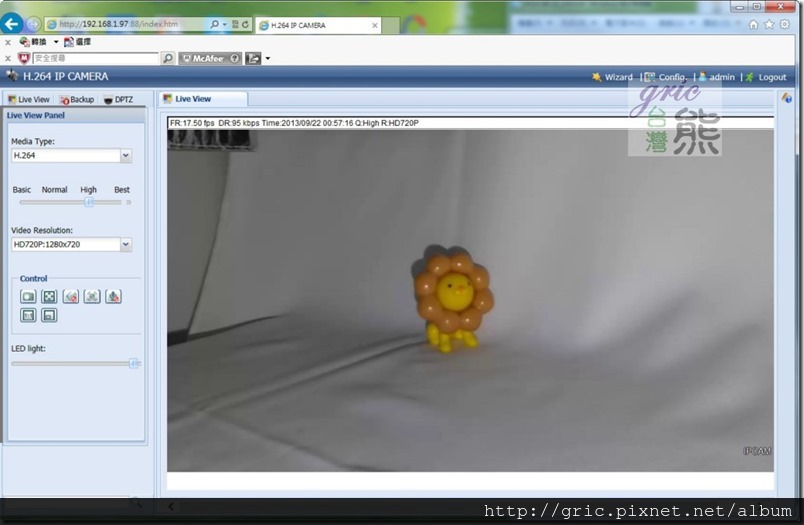The image size is (804, 525).
Task: Close the McAfee toolbar with X
Action: (x=8, y=58)
